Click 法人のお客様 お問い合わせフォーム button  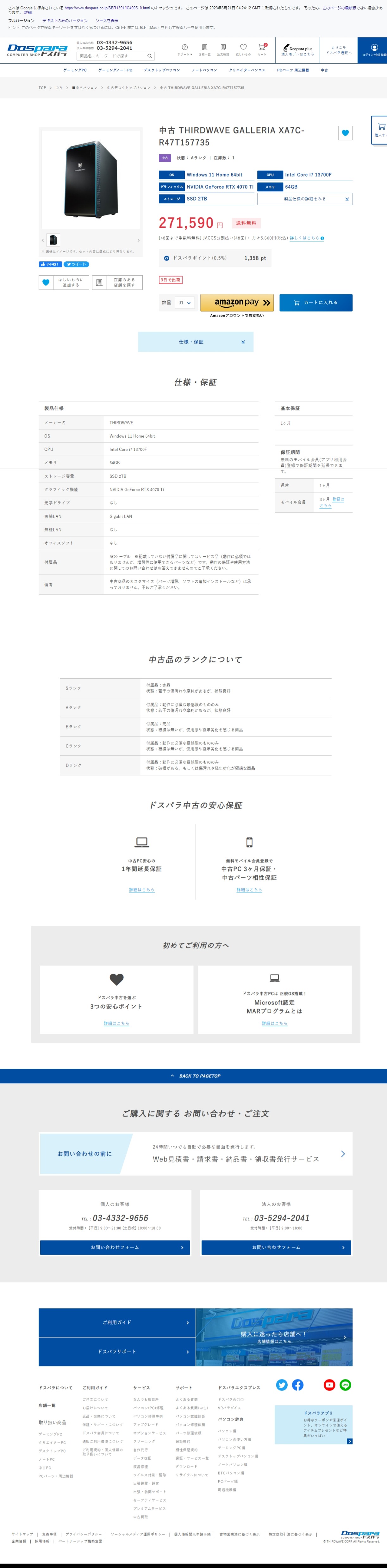[277, 1247]
